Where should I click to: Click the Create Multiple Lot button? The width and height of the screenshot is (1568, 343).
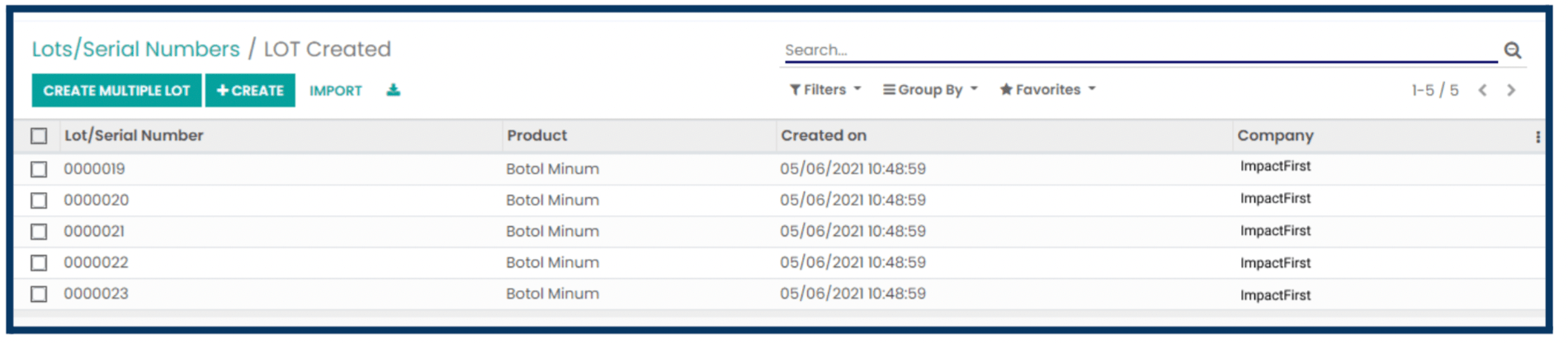pyautogui.click(x=116, y=91)
